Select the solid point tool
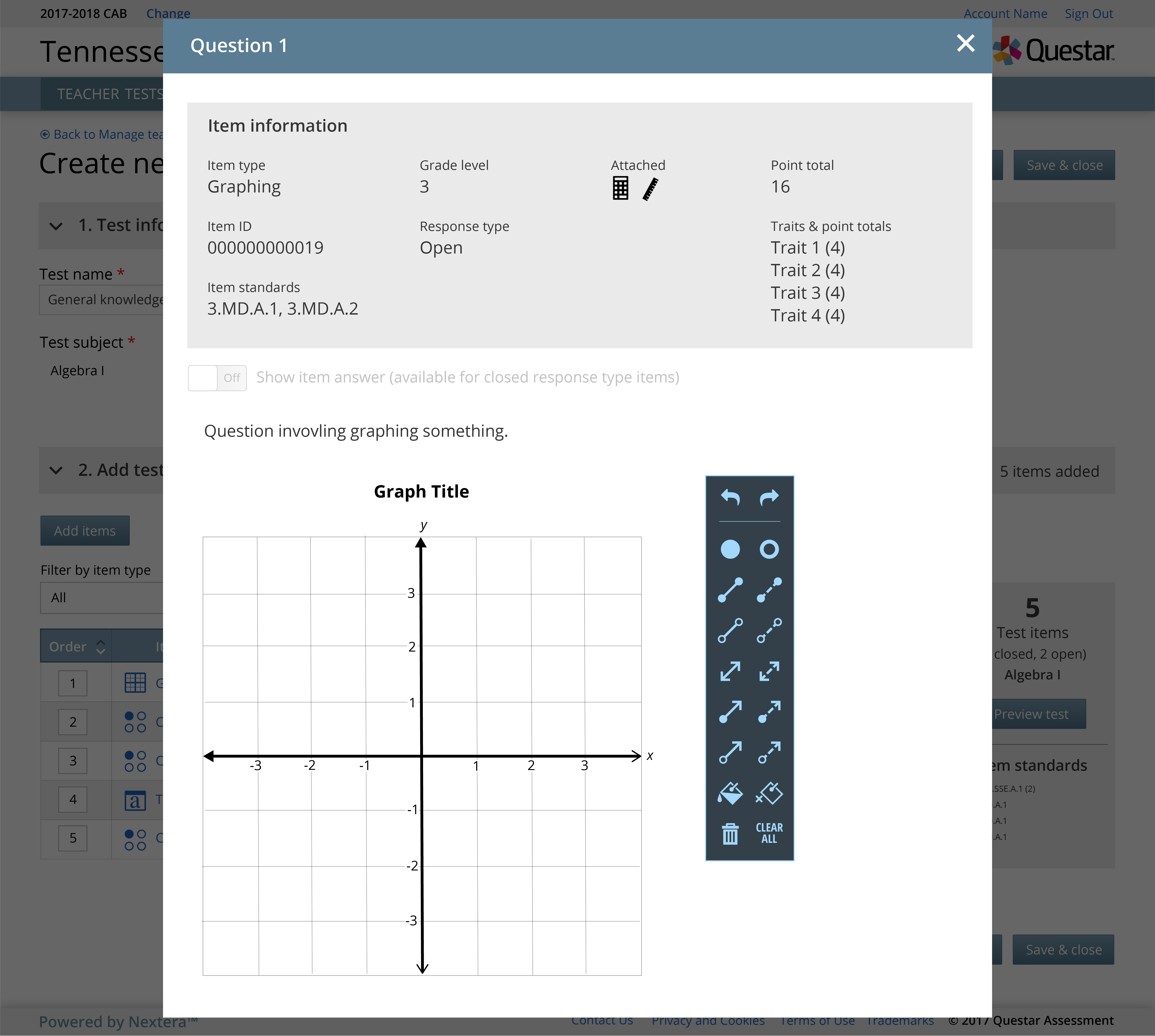 (730, 549)
